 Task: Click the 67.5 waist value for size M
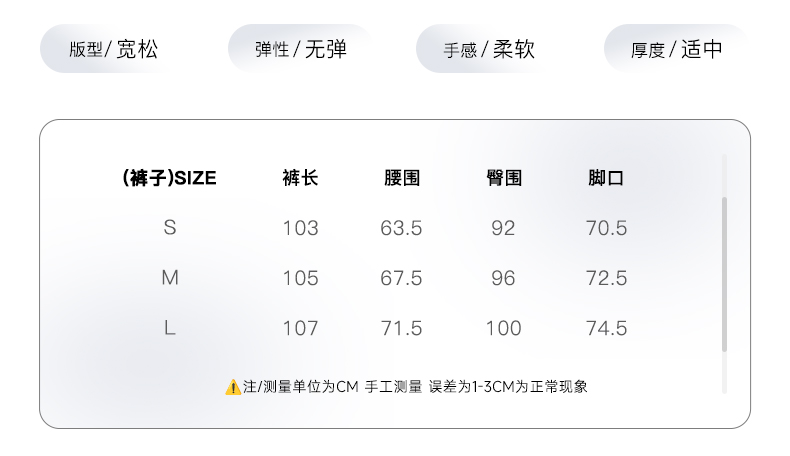click(x=402, y=278)
